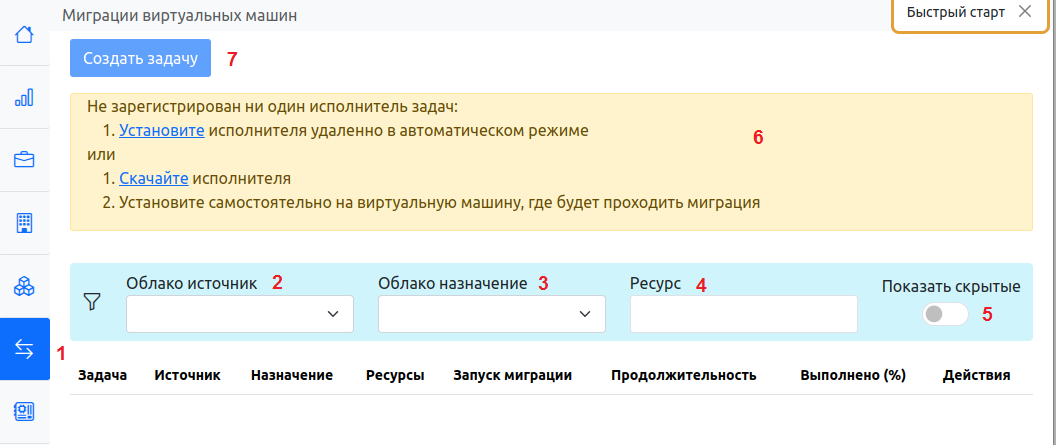
Task: Click into the 'Ресурс' input field
Action: pyautogui.click(x=743, y=314)
